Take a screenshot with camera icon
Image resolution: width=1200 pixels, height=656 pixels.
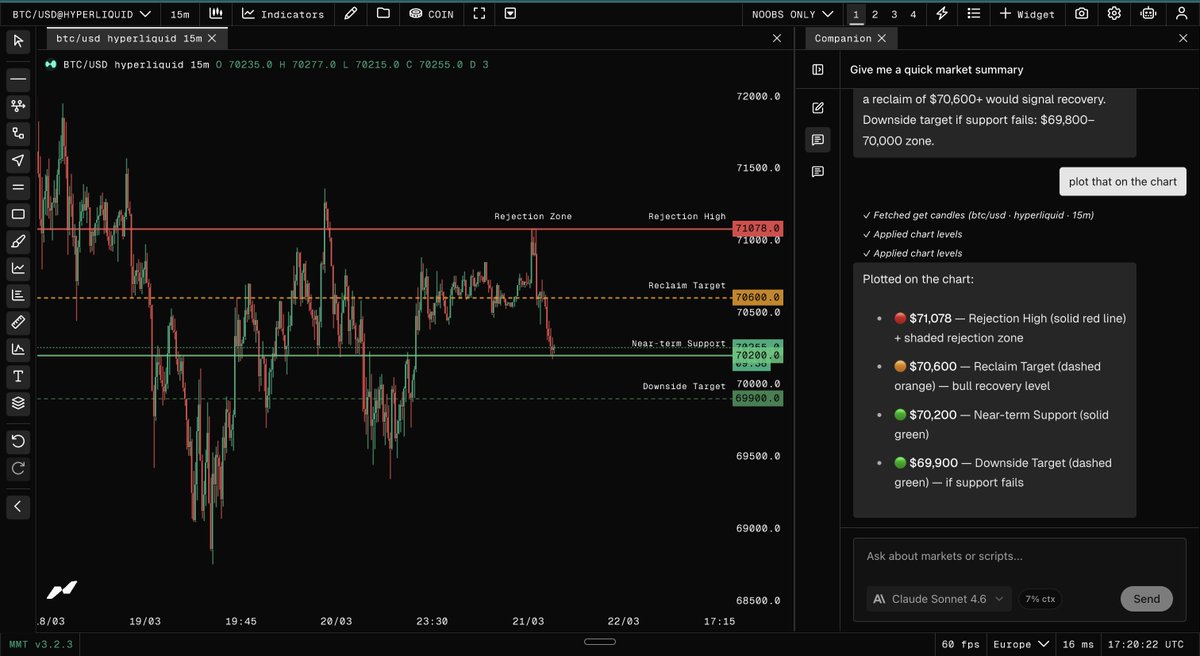(x=1082, y=14)
